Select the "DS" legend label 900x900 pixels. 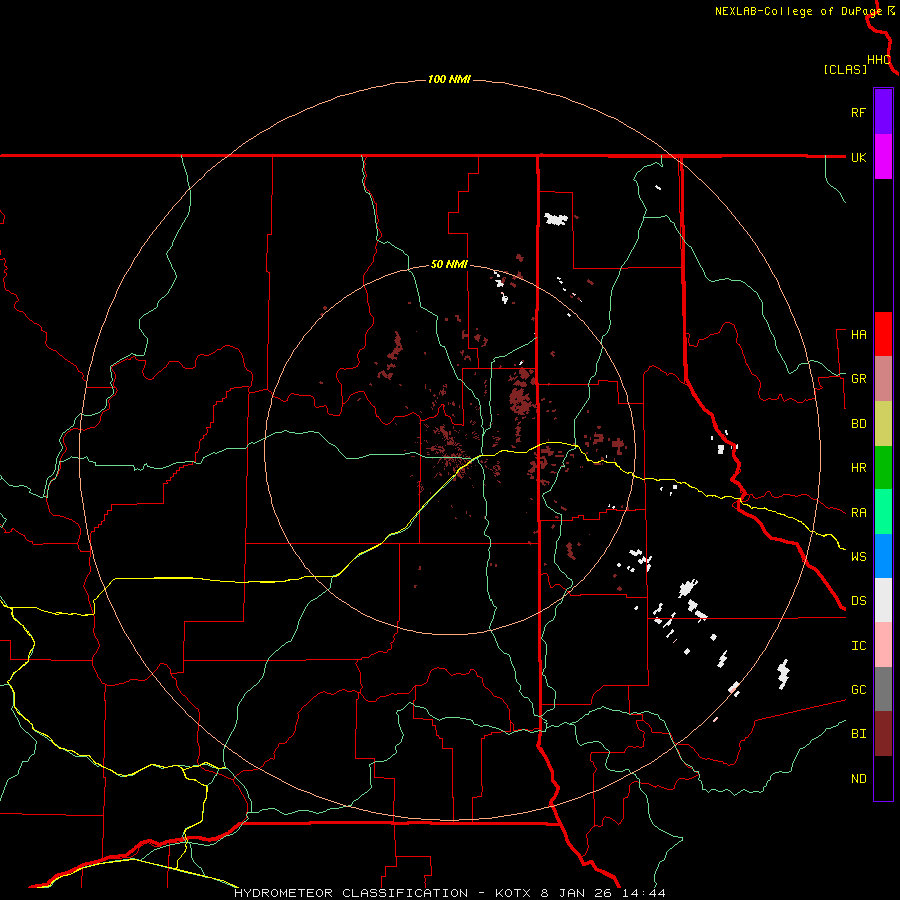coord(858,601)
